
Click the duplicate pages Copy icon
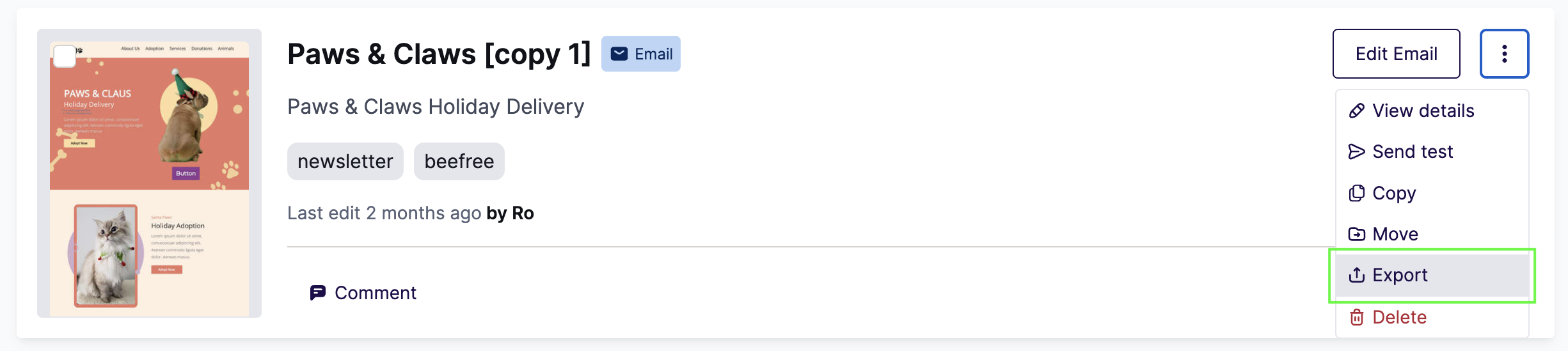pos(1356,193)
